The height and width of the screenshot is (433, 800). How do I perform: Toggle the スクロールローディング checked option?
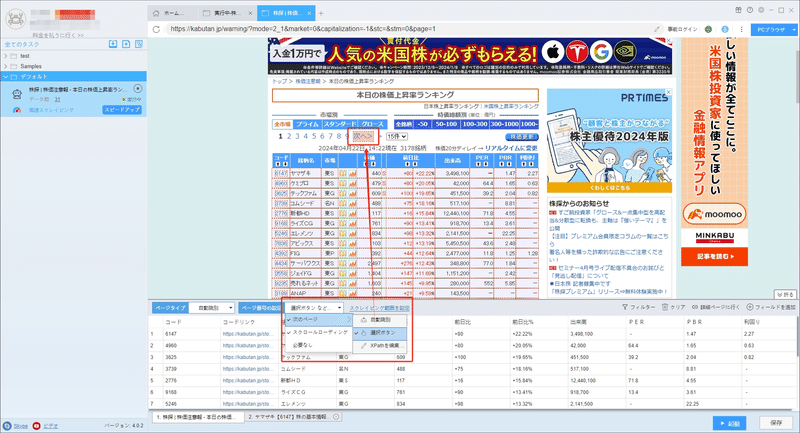click(318, 332)
